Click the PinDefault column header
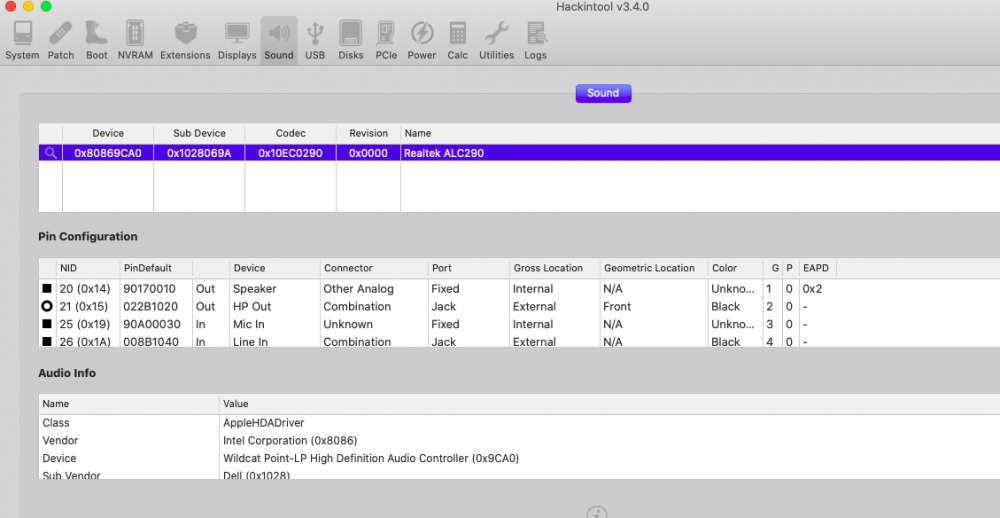 [x=156, y=268]
